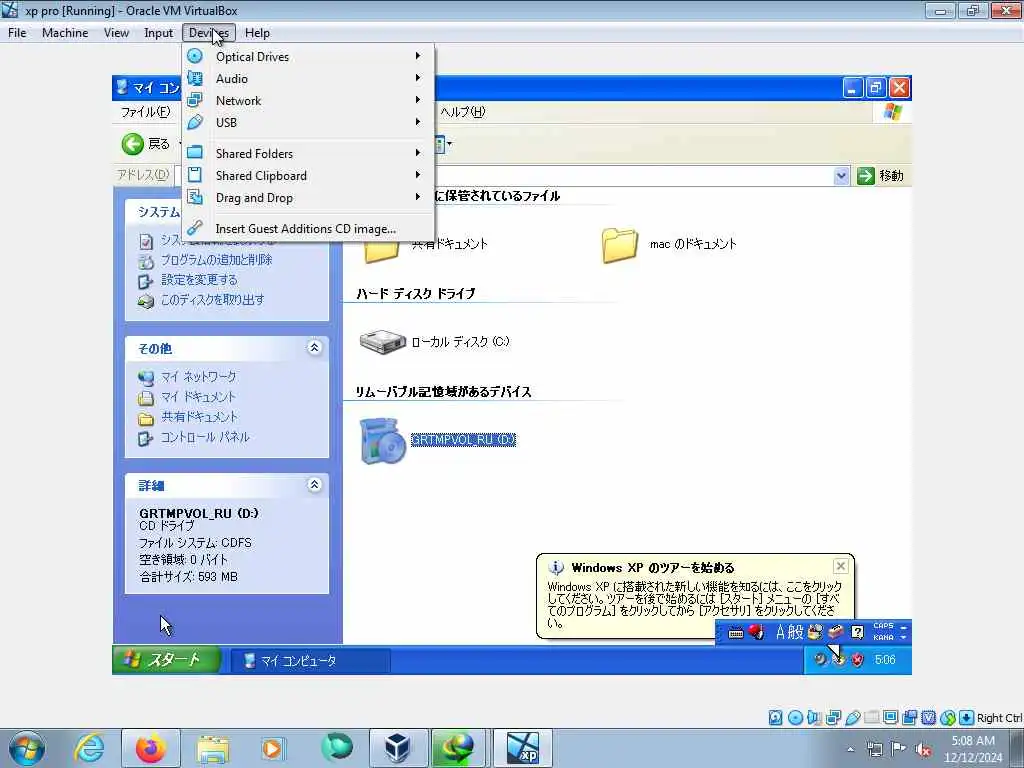1024x768 pixels.
Task: Open the VirtualBox Help menu
Action: 257,33
